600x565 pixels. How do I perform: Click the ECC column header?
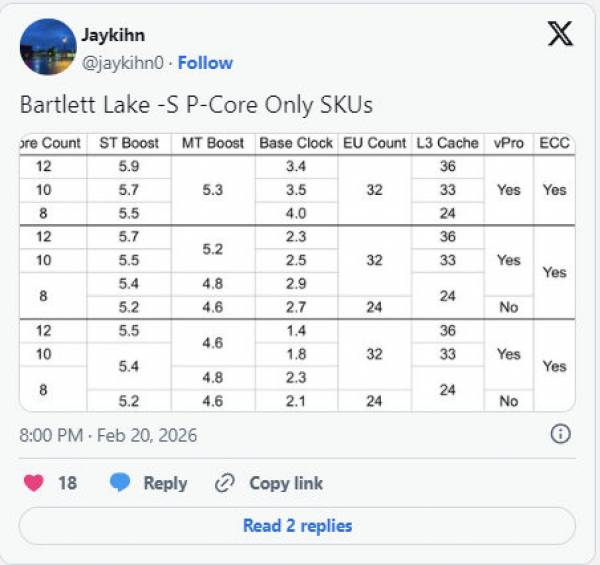554,143
